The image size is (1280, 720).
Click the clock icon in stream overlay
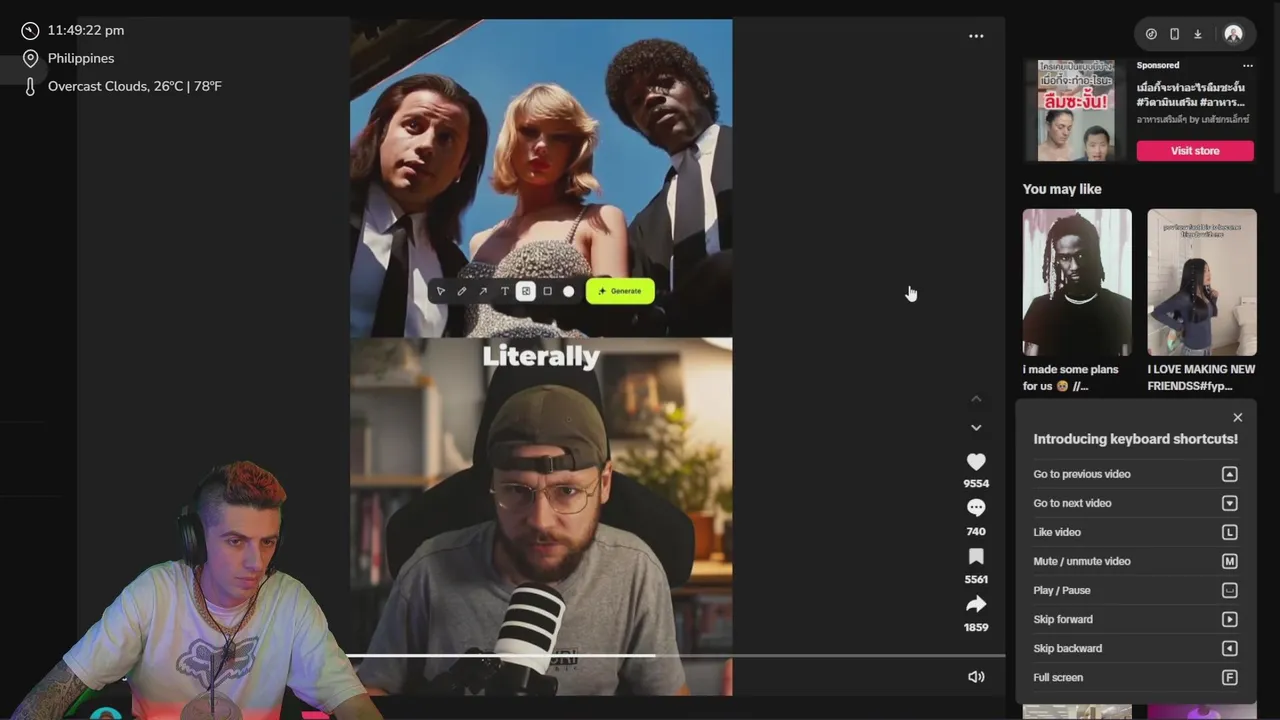click(x=30, y=31)
